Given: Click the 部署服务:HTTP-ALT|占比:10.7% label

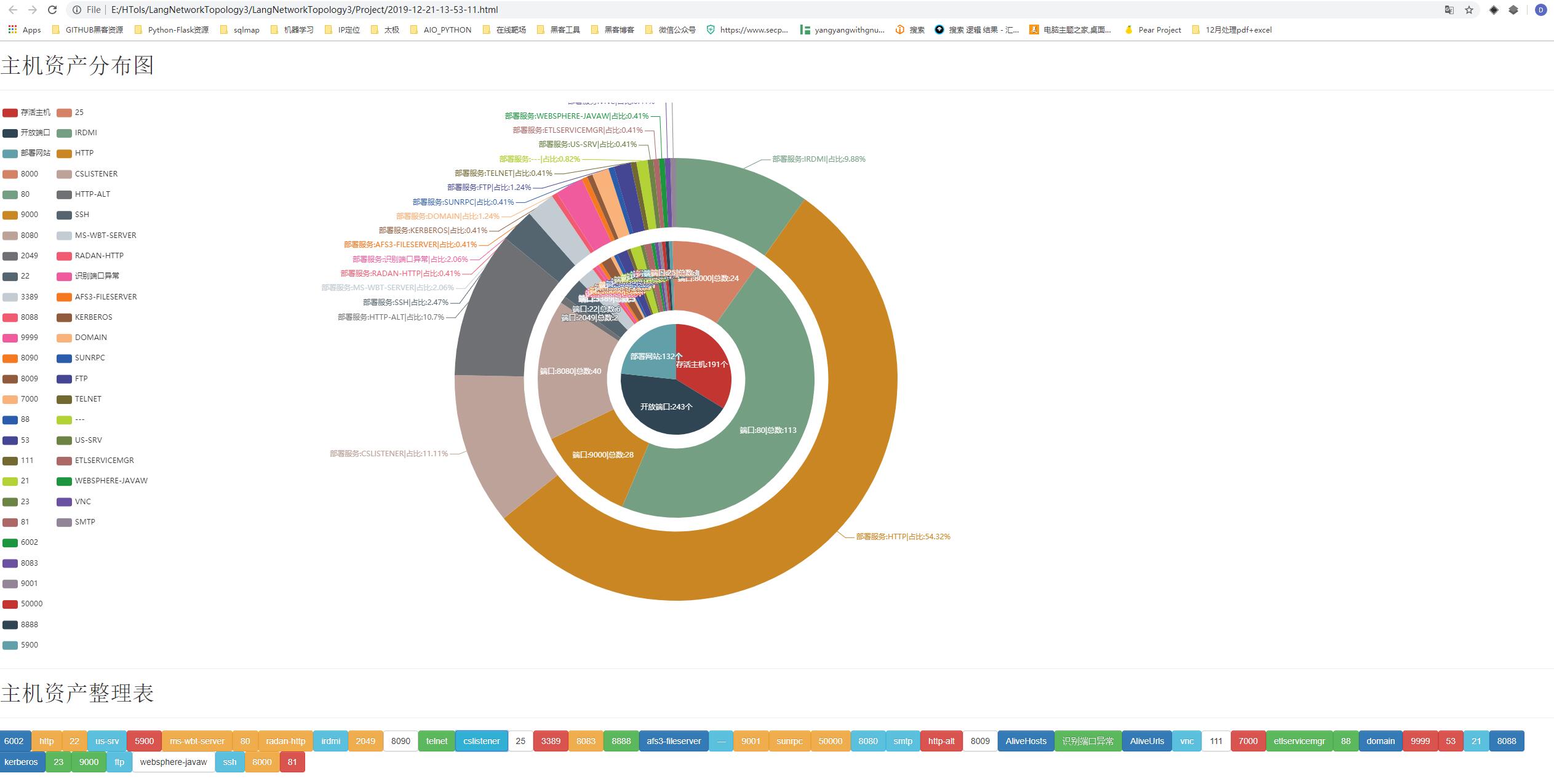Looking at the screenshot, I should click(391, 317).
